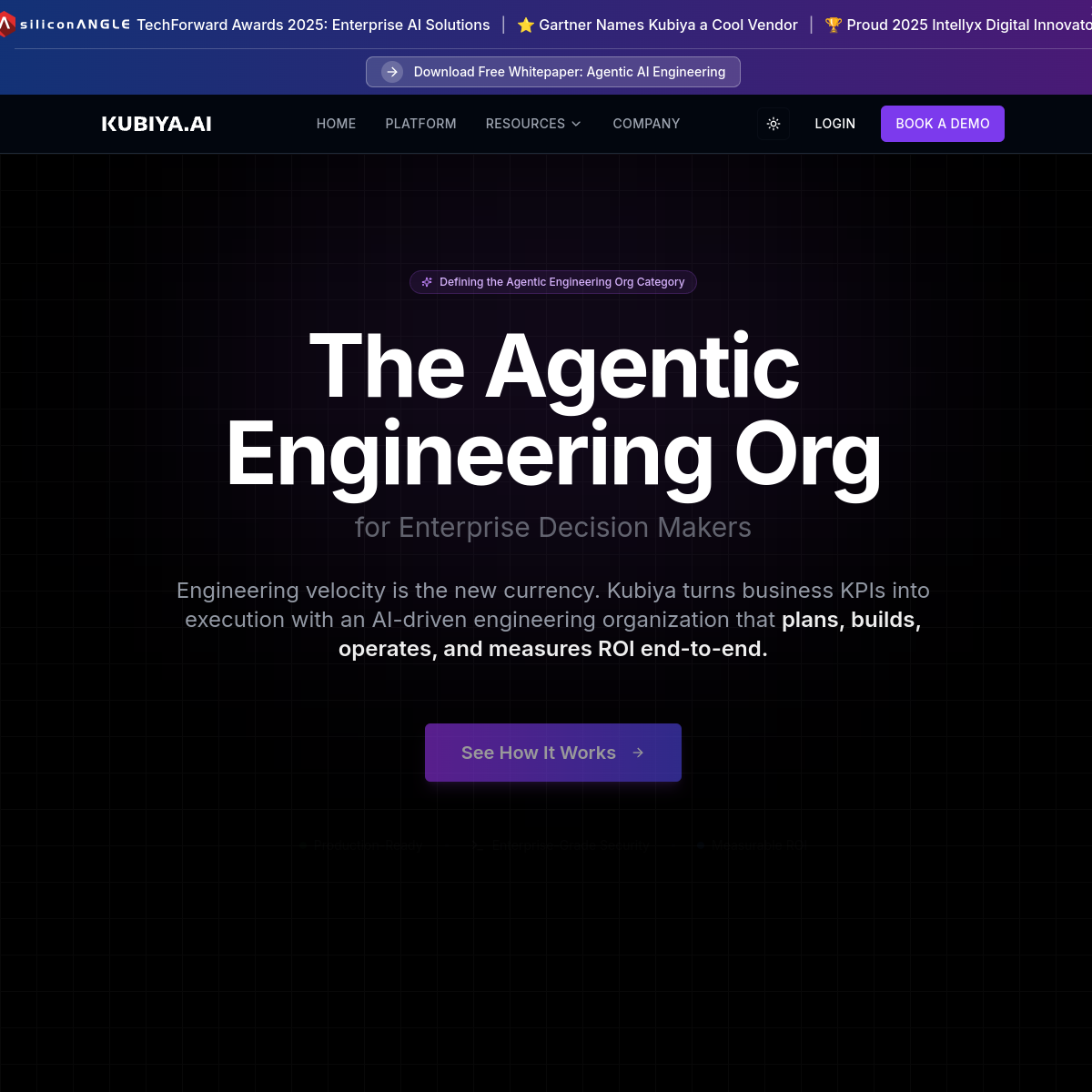Viewport: 1092px width, 1092px height.
Task: Expand the Resources dropdown chevron
Action: coord(576,124)
